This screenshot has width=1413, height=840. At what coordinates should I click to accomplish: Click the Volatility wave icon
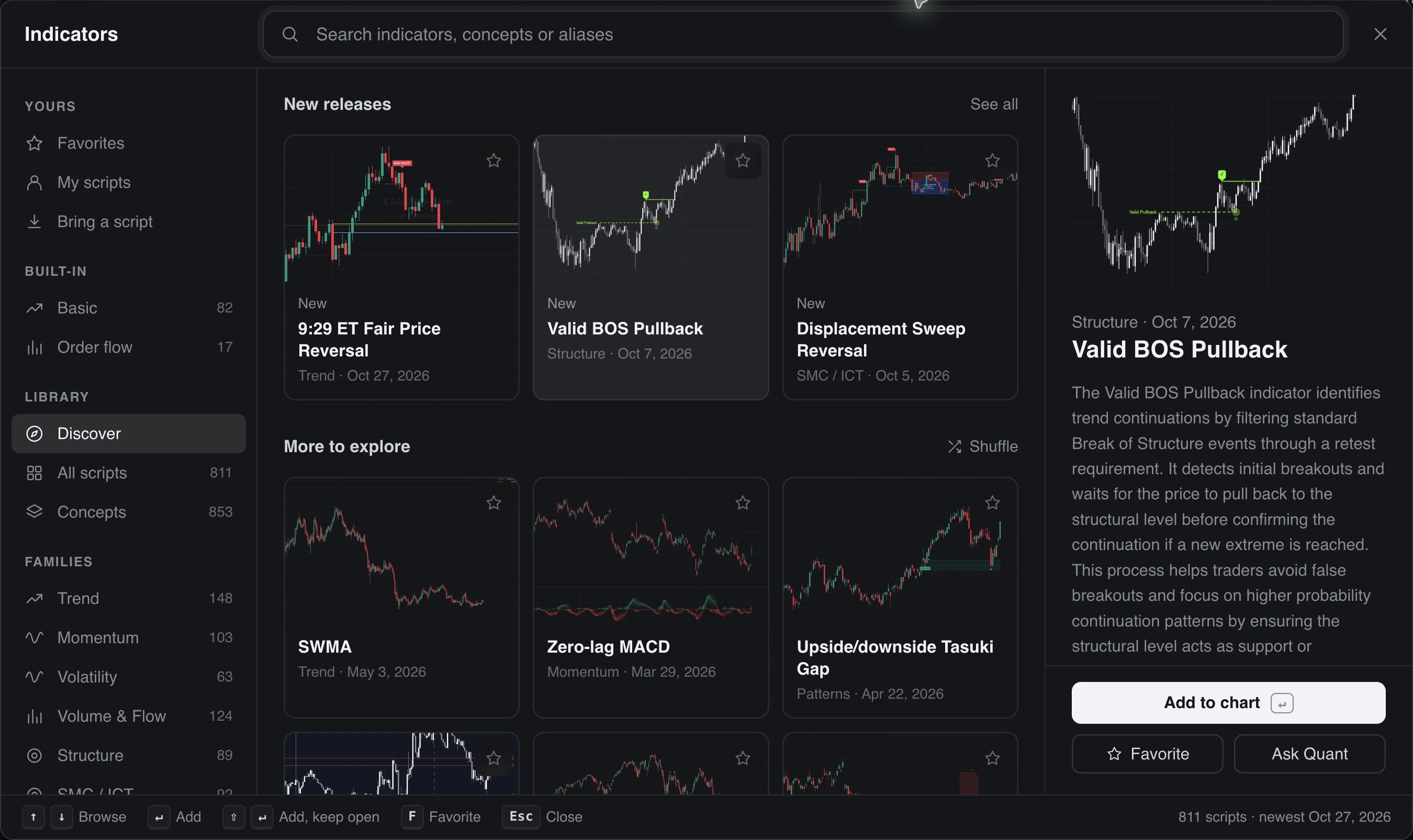[x=35, y=676]
